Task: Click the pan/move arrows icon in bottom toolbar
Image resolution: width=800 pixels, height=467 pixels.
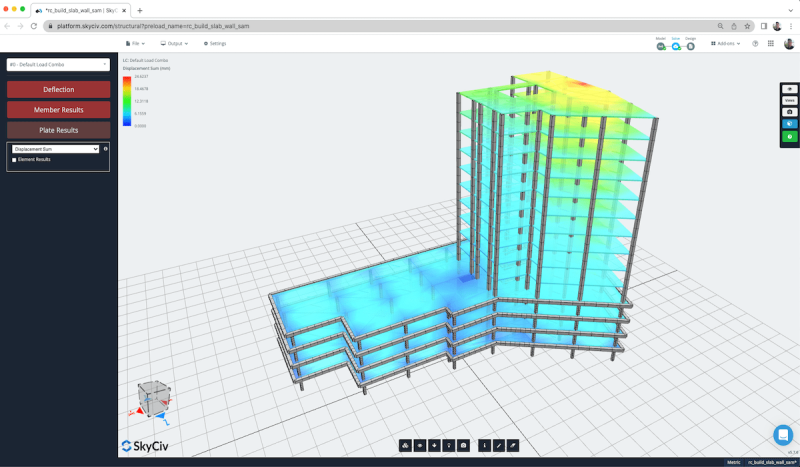Action: tap(434, 445)
